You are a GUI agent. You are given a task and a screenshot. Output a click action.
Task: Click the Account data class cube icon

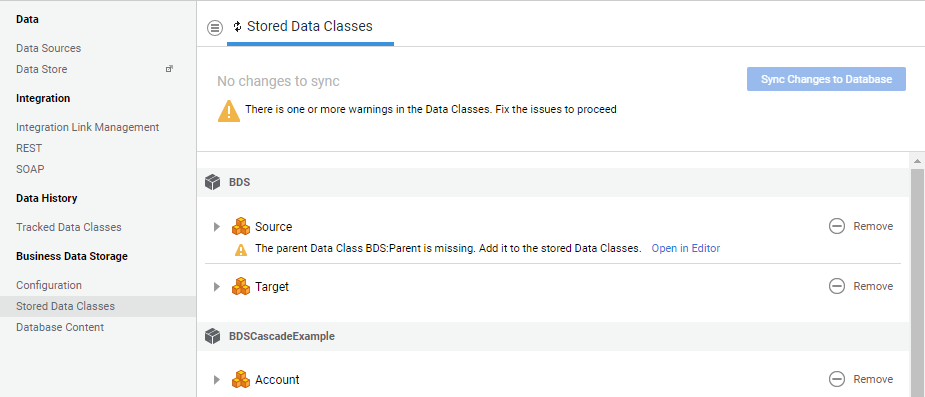tap(241, 379)
